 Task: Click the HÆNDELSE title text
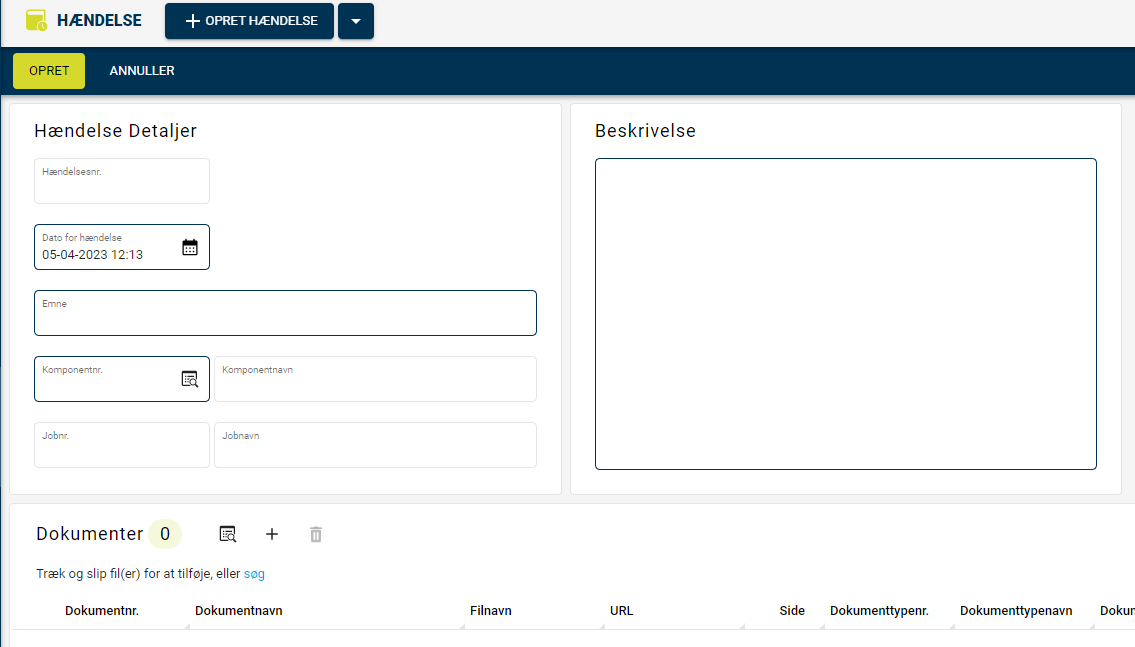click(x=99, y=20)
